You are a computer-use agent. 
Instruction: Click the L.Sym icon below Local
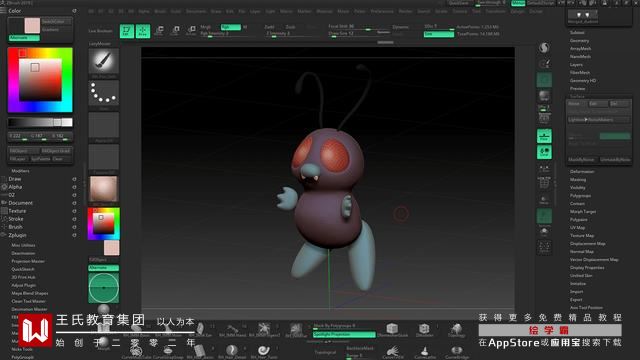click(x=544, y=168)
